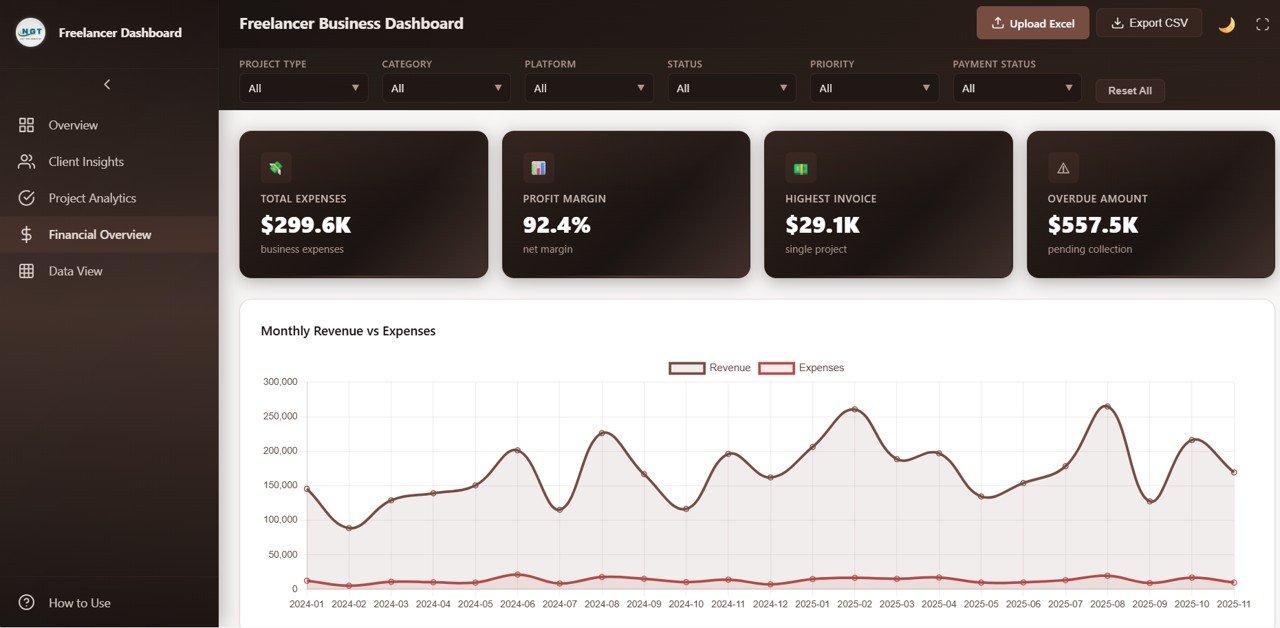Image resolution: width=1280 pixels, height=628 pixels.
Task: Toggle dark mode with the moon icon
Action: pos(1227,22)
